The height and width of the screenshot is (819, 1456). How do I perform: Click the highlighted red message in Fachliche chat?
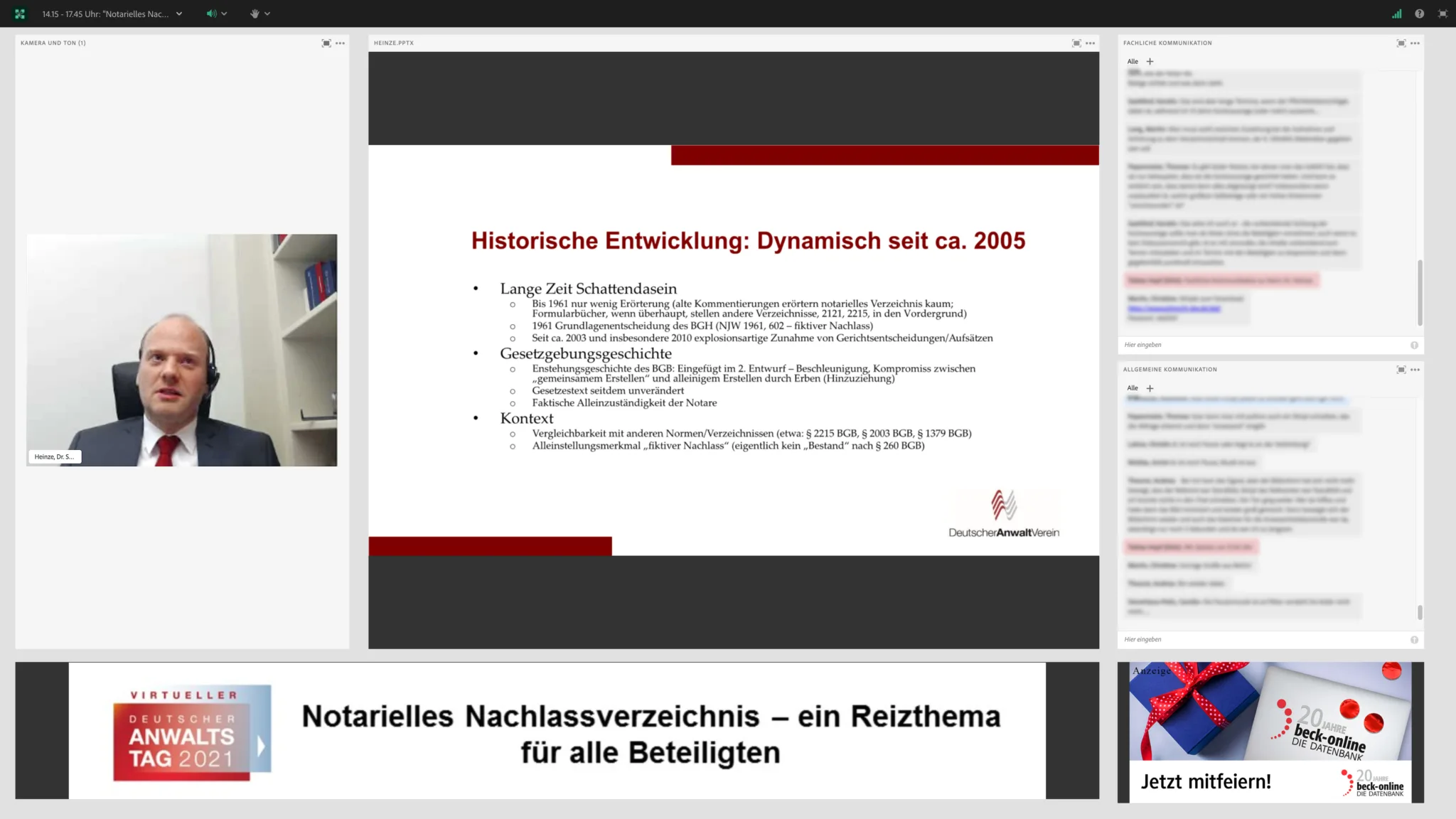click(1221, 280)
